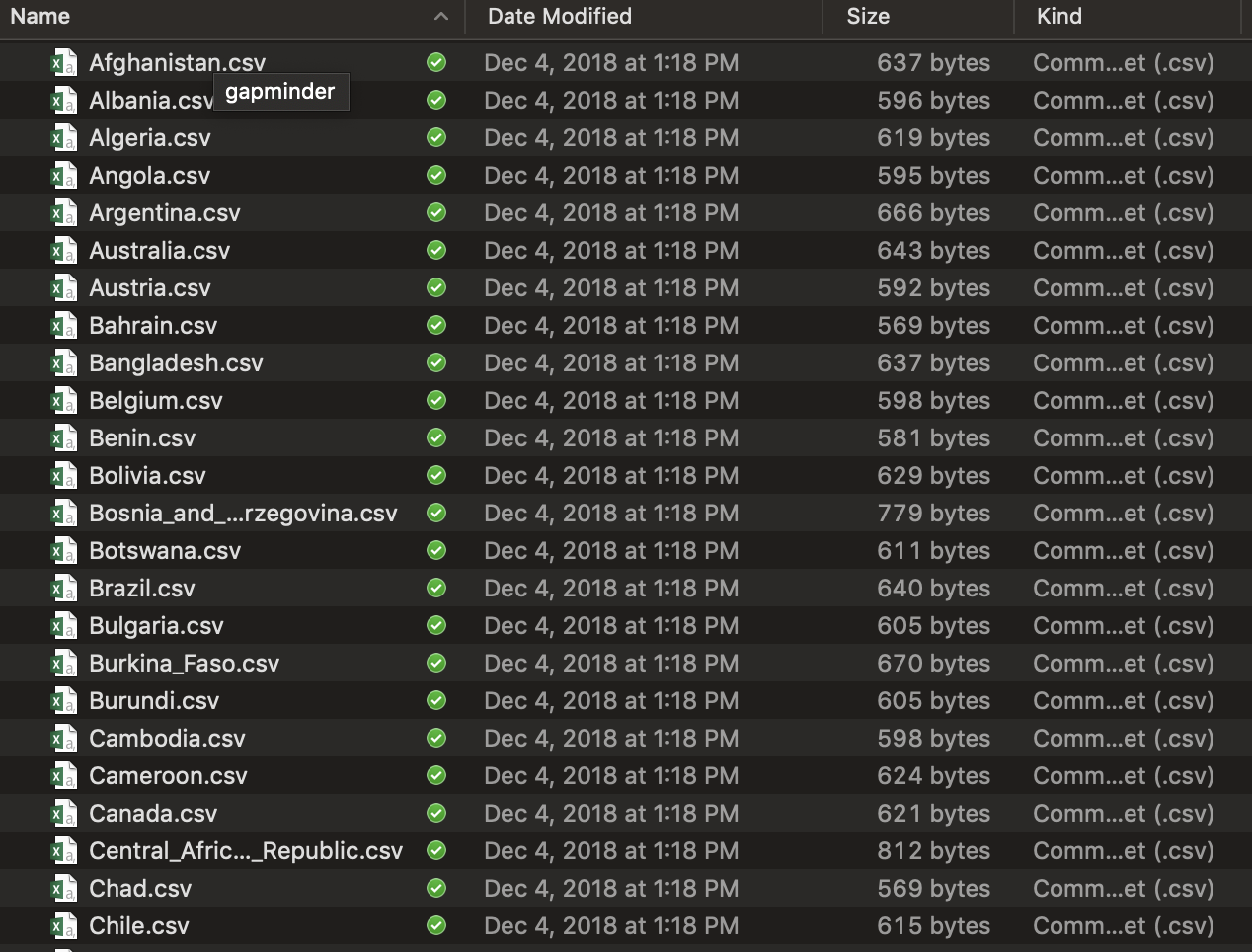Click the Afghanistan.csv file icon
This screenshot has width=1252, height=952.
pos(63,63)
